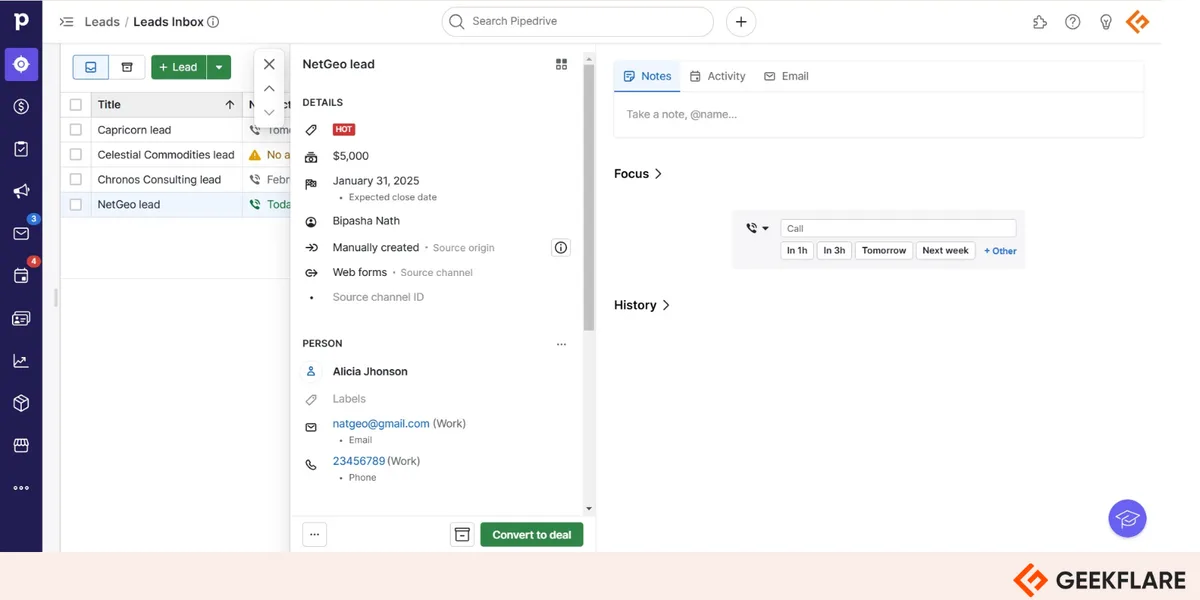Click the HOT label tag
1200x600 pixels.
click(344, 129)
